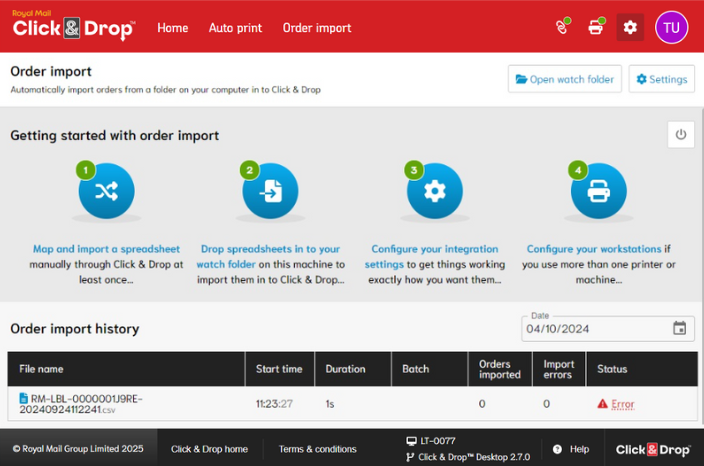Hide the getting started panel with power button
Image resolution: width=704 pixels, height=466 pixels.
pos(680,134)
